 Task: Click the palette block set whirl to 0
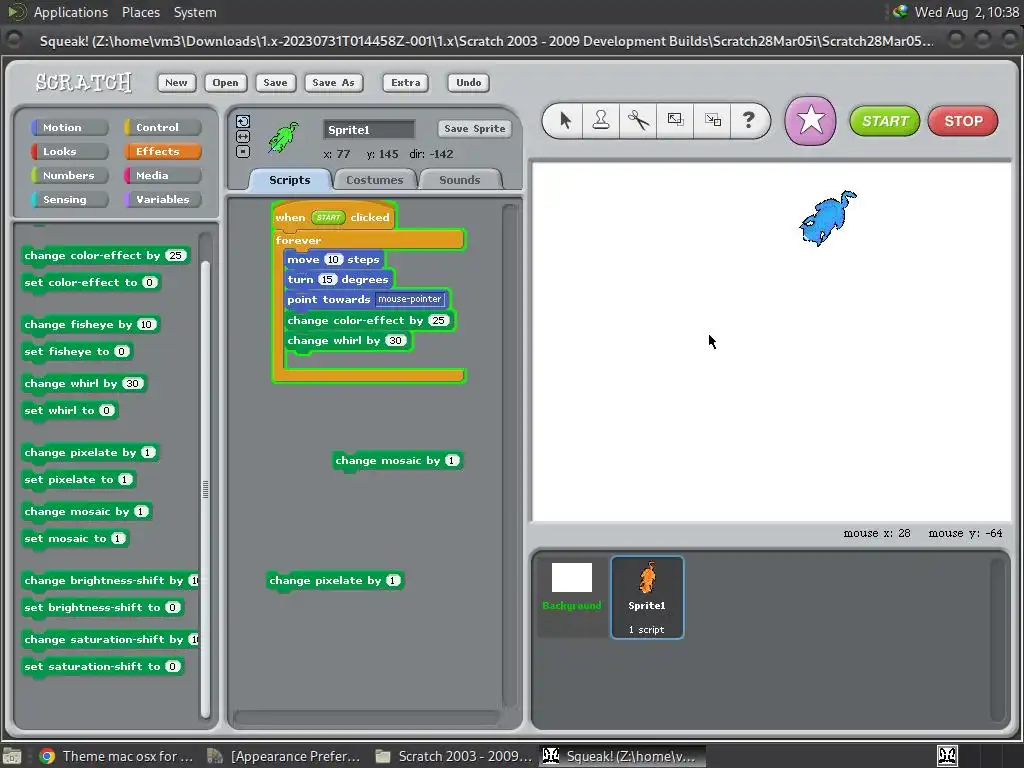70,411
